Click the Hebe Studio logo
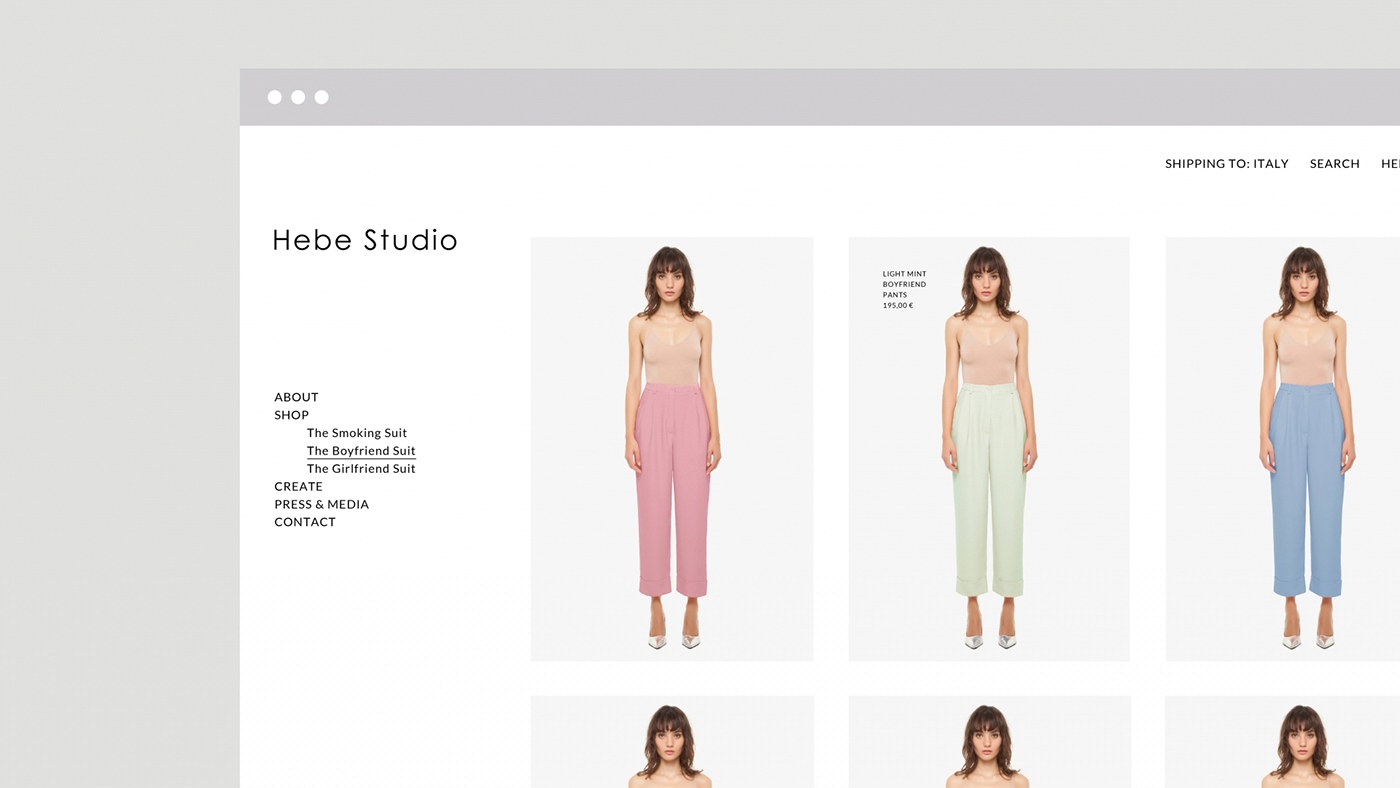This screenshot has height=788, width=1400. [x=365, y=241]
